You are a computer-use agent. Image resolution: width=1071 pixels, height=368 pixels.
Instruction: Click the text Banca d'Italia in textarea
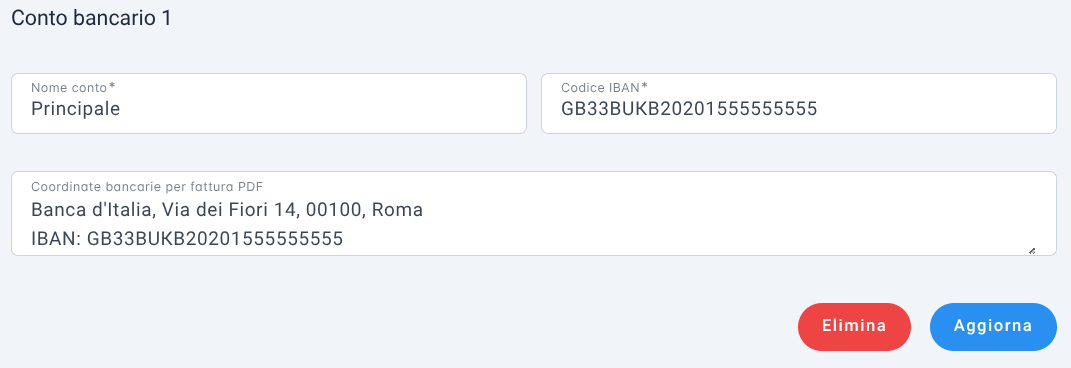pos(87,210)
